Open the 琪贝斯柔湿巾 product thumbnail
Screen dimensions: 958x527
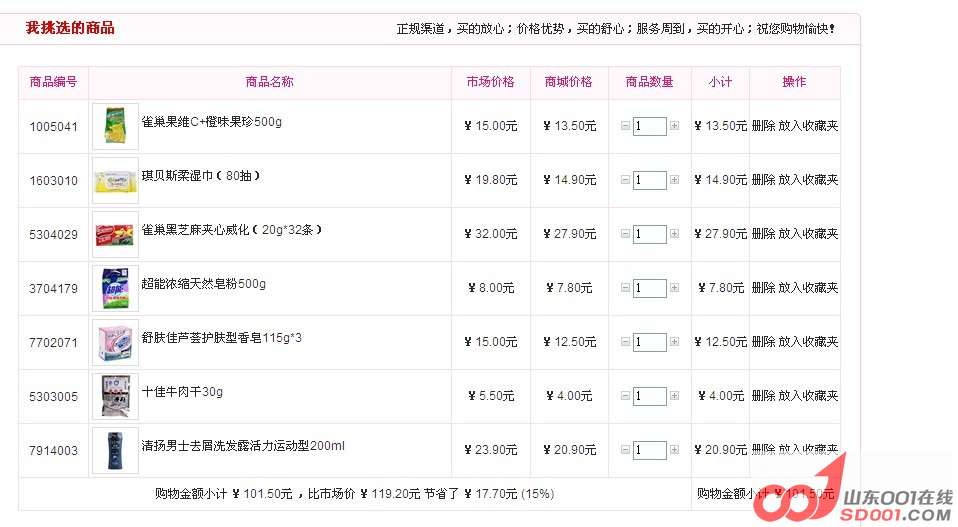pos(115,180)
